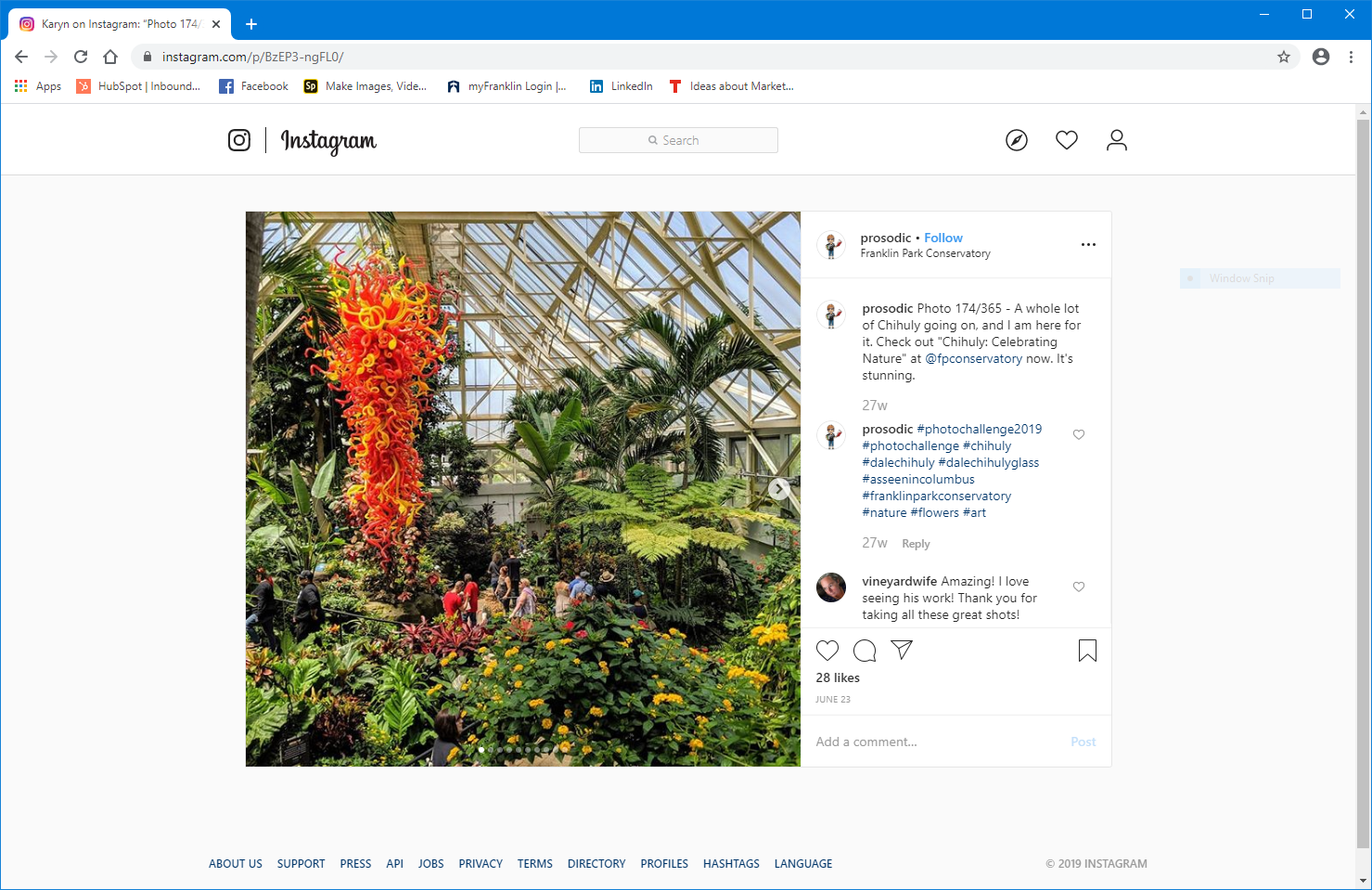Click the Chihuly conservatory photo

523,489
